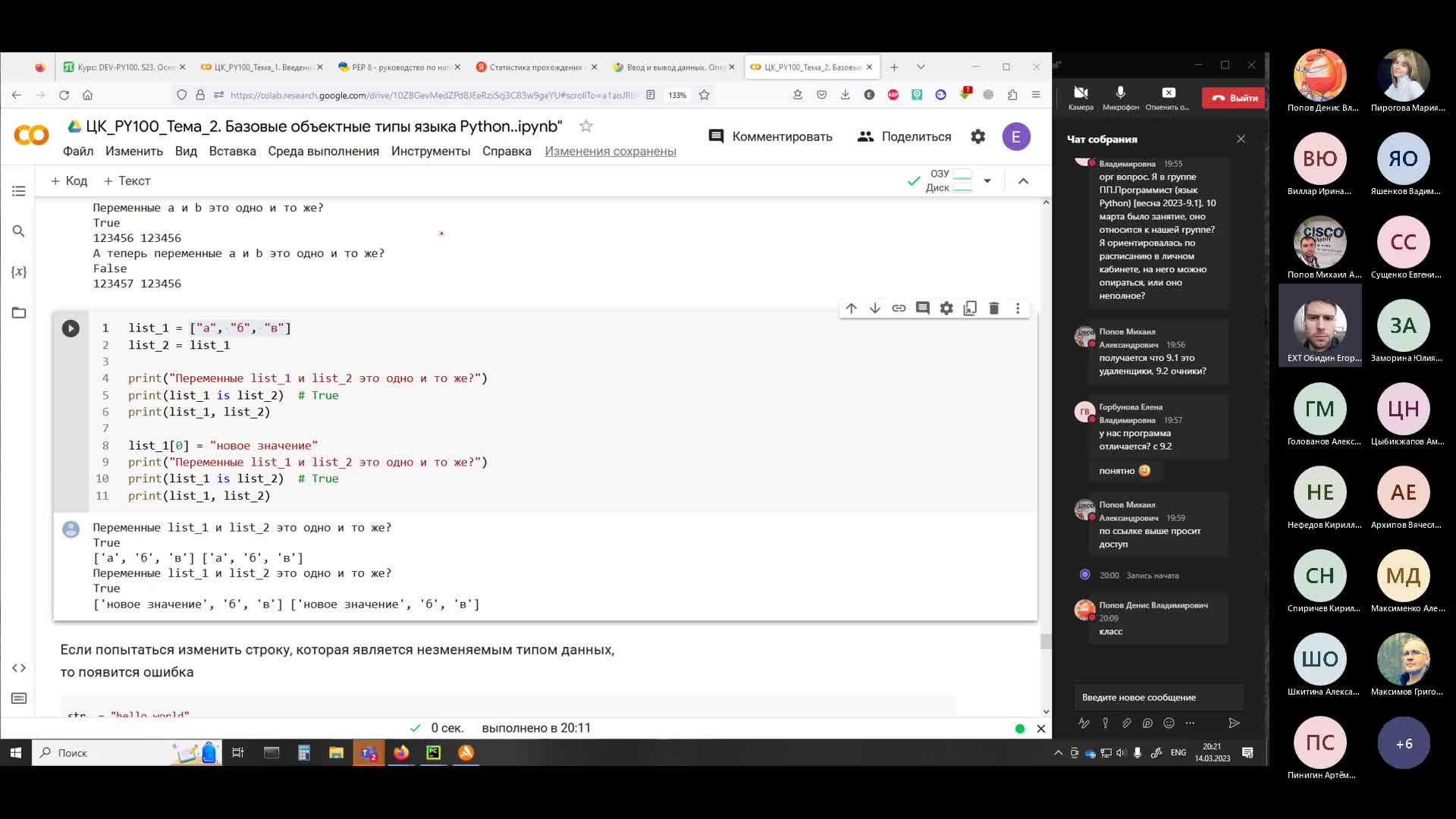Expand the runtime connection dropdown arrow
The height and width of the screenshot is (819, 1456).
(987, 180)
